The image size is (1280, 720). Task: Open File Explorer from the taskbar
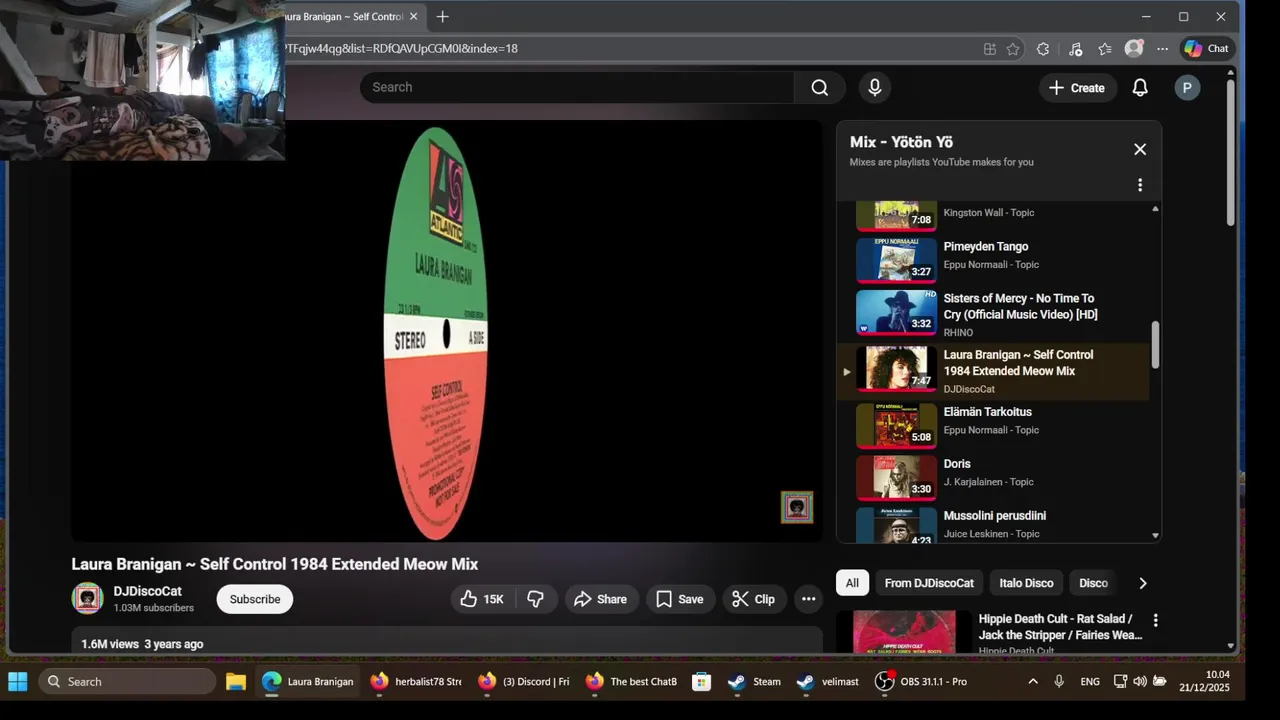tap(236, 682)
